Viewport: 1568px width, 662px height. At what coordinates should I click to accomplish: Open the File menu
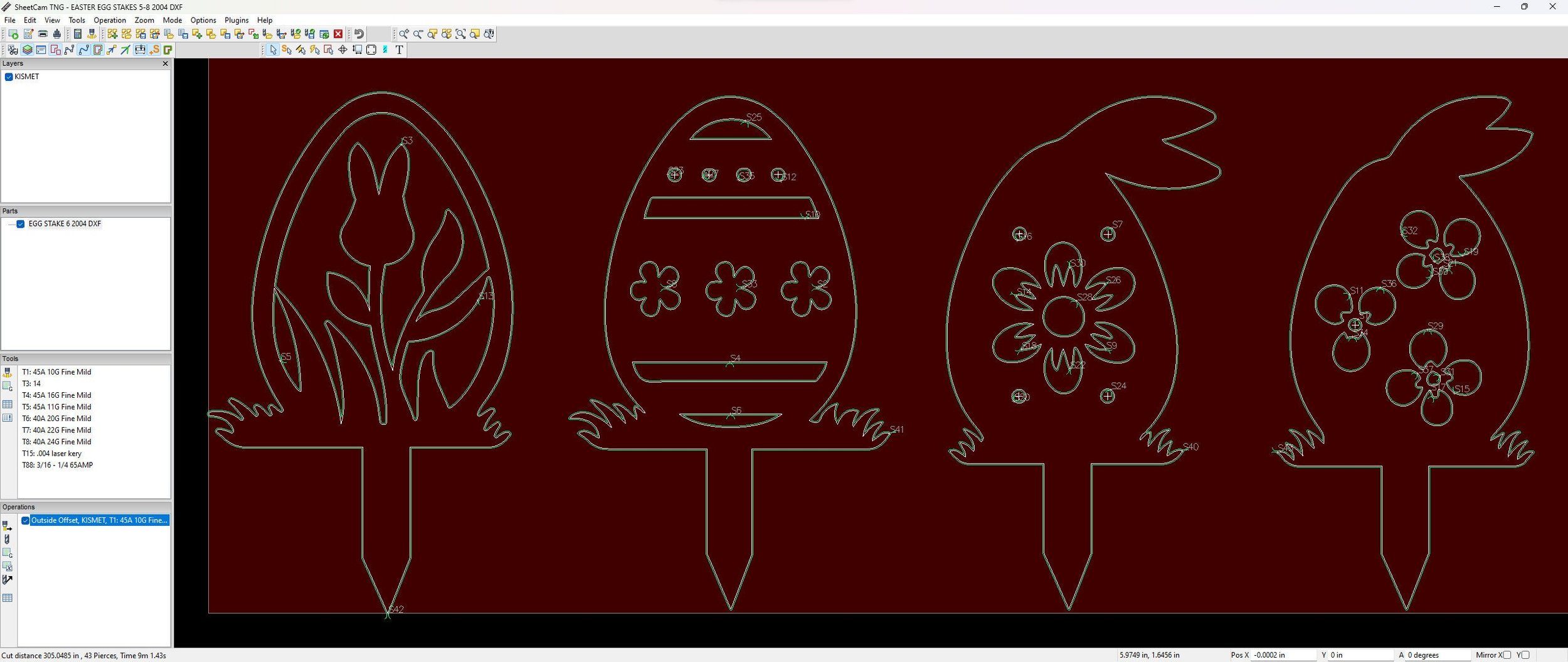point(10,20)
